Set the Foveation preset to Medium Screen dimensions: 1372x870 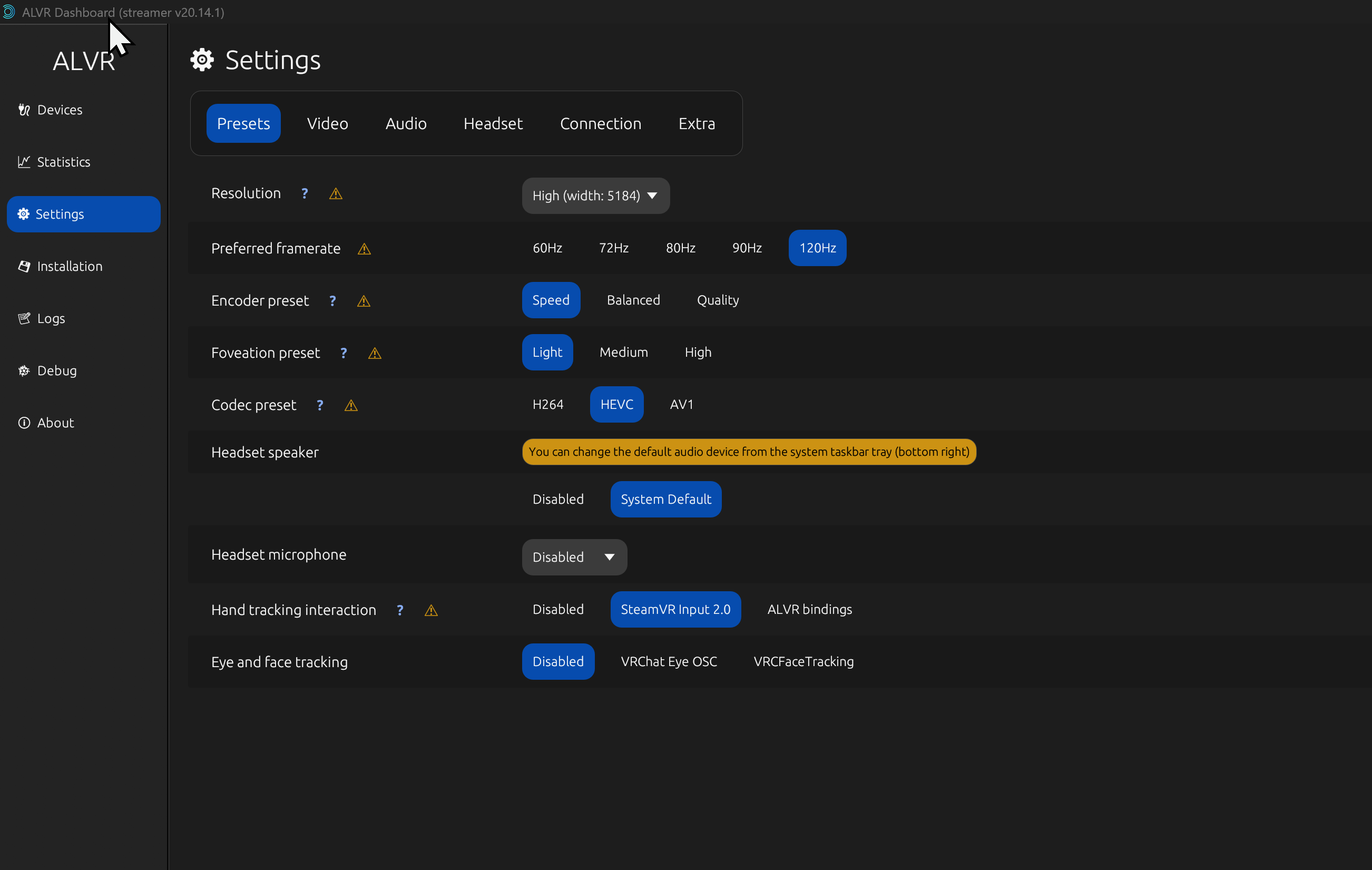click(x=623, y=352)
